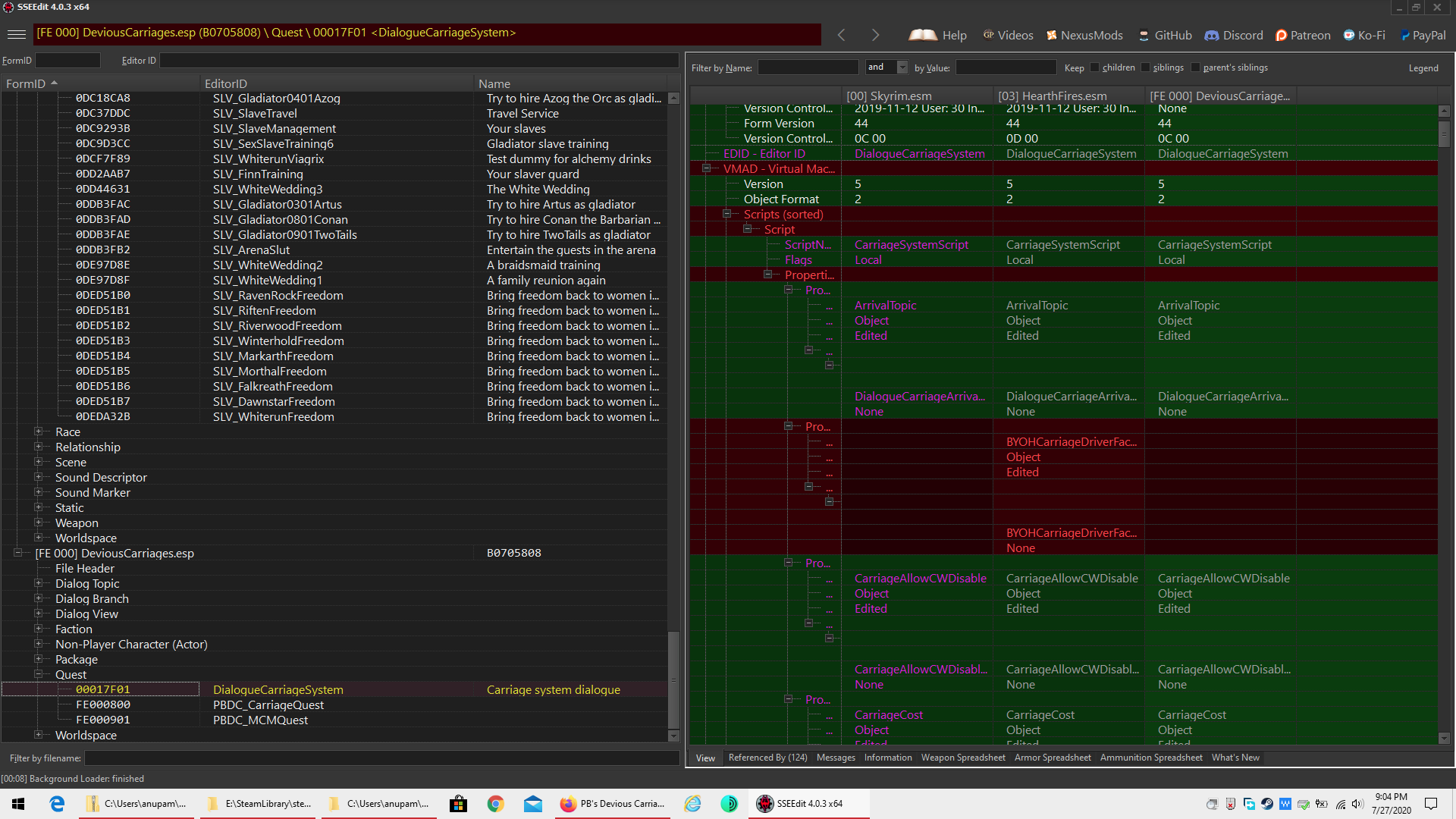The image size is (1456, 819).
Task: Collapse the Scripts (sorted) node
Action: point(726,214)
